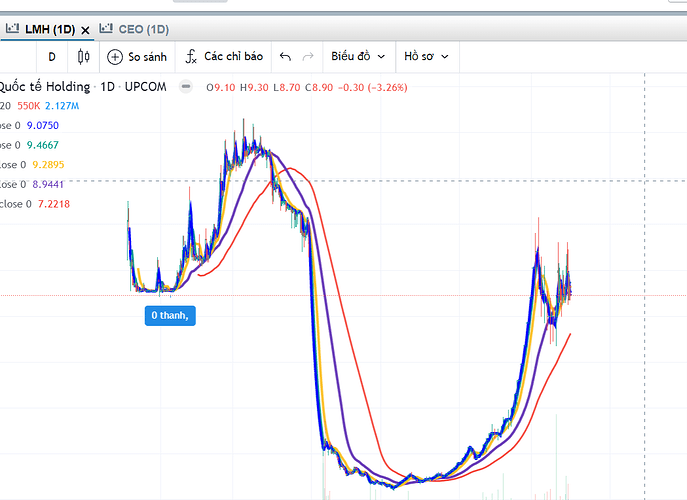Click the chart icon on LMH tab
687x500 pixels.
[12, 28]
